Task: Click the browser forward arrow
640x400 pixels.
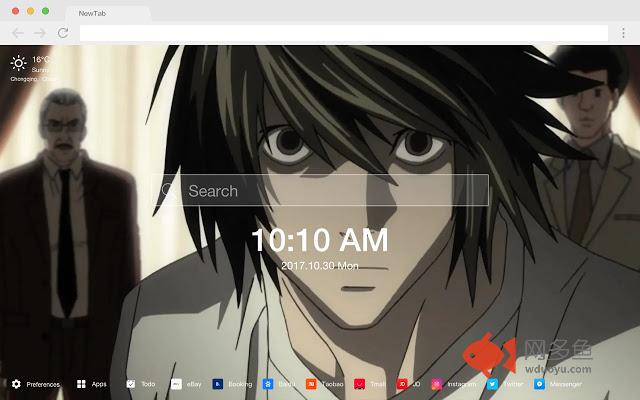Action: pyautogui.click(x=40, y=33)
